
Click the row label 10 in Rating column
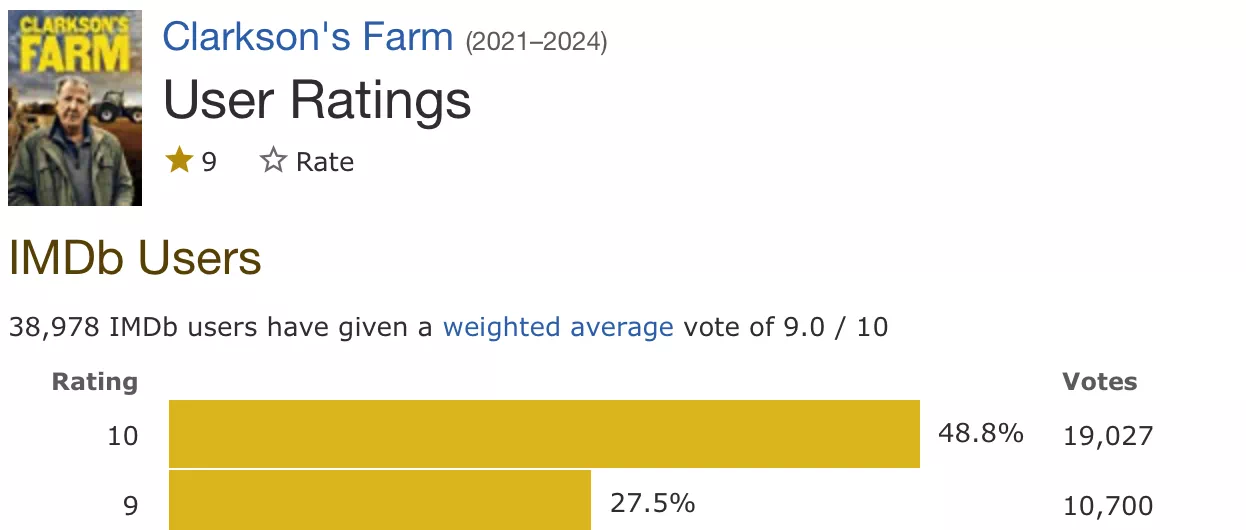coord(123,437)
